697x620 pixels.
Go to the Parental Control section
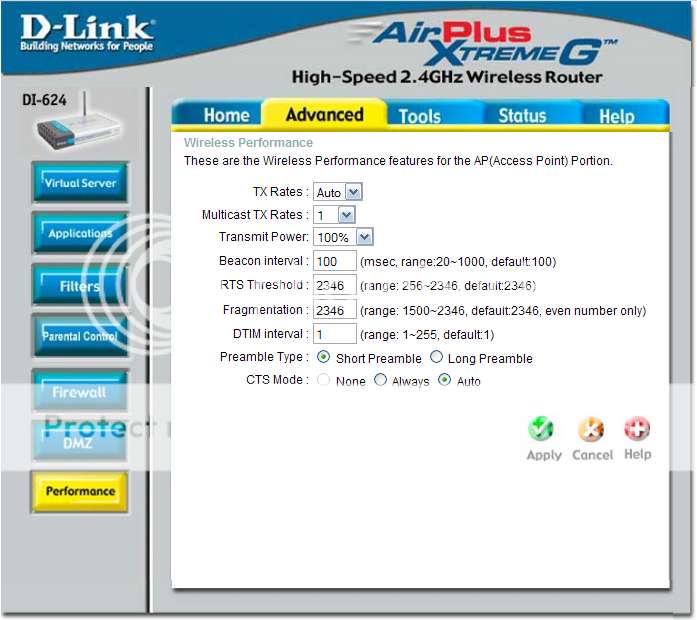pos(80,337)
